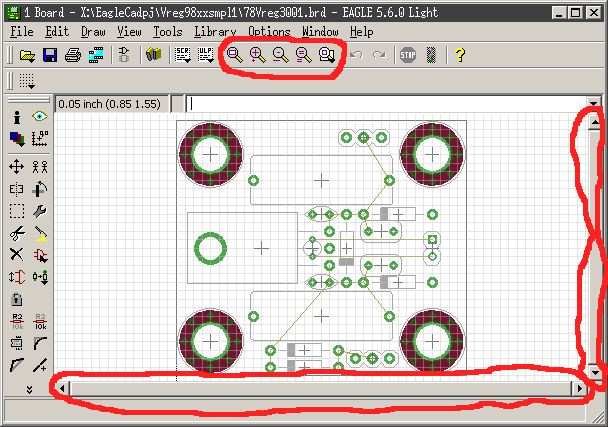
Task: Click the traffic light Go icon
Action: [x=431, y=55]
